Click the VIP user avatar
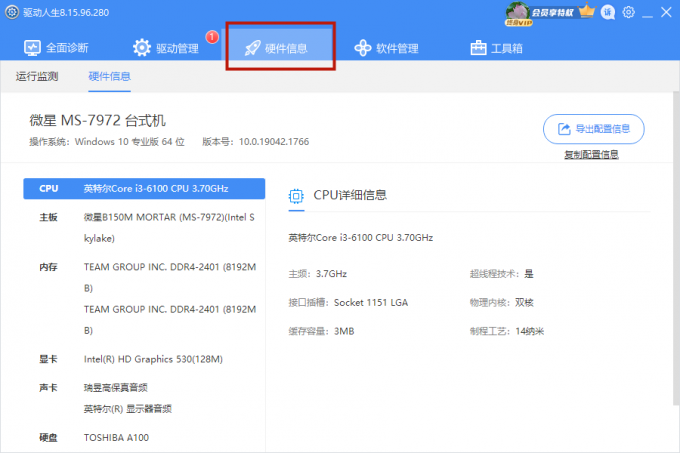The height and width of the screenshot is (453, 680). pos(517,13)
